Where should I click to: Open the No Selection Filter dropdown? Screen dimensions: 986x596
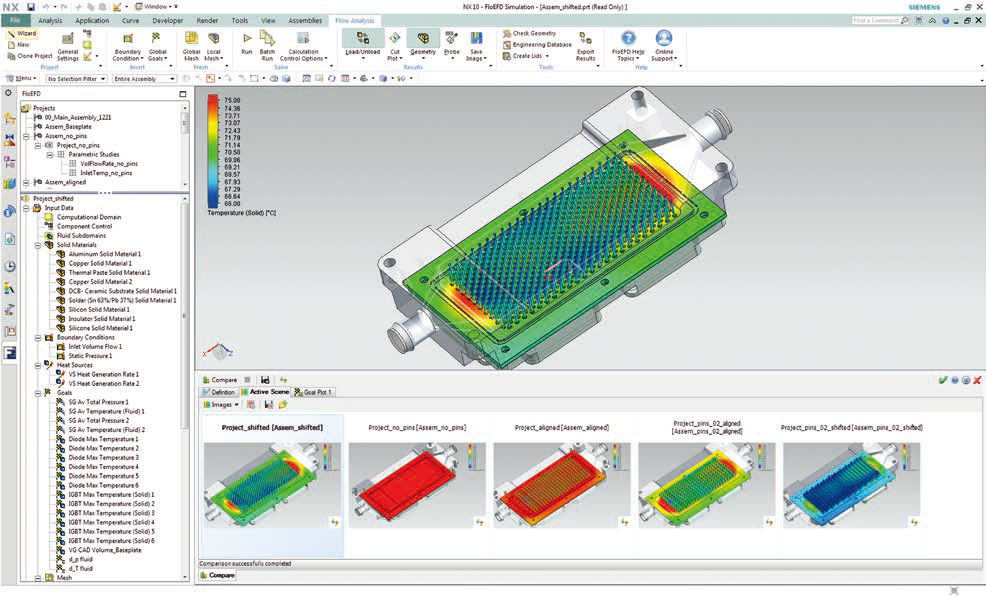tap(75, 79)
